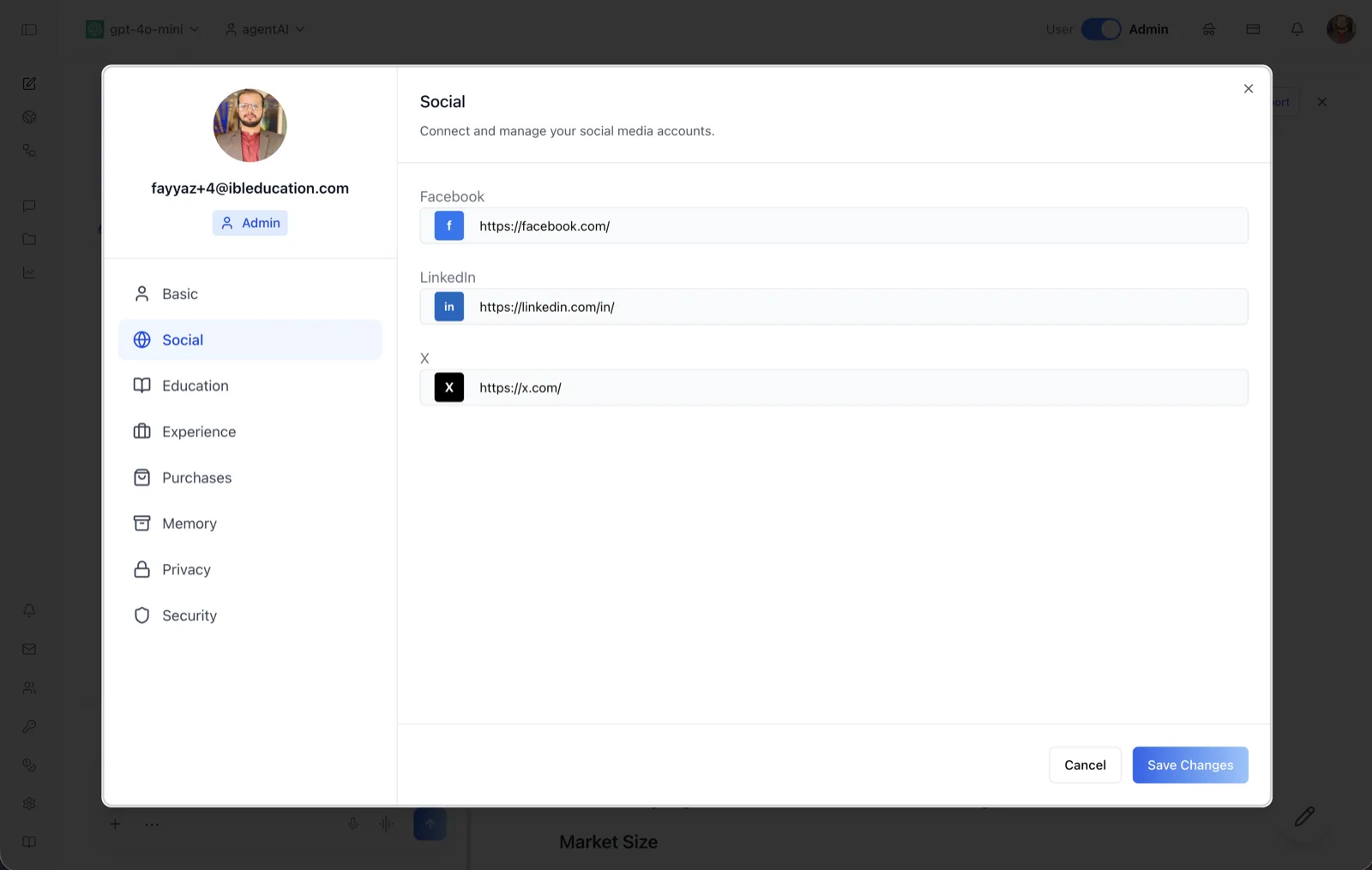The height and width of the screenshot is (870, 1372).
Task: Click the plus icon in chat input
Action: pyautogui.click(x=115, y=824)
